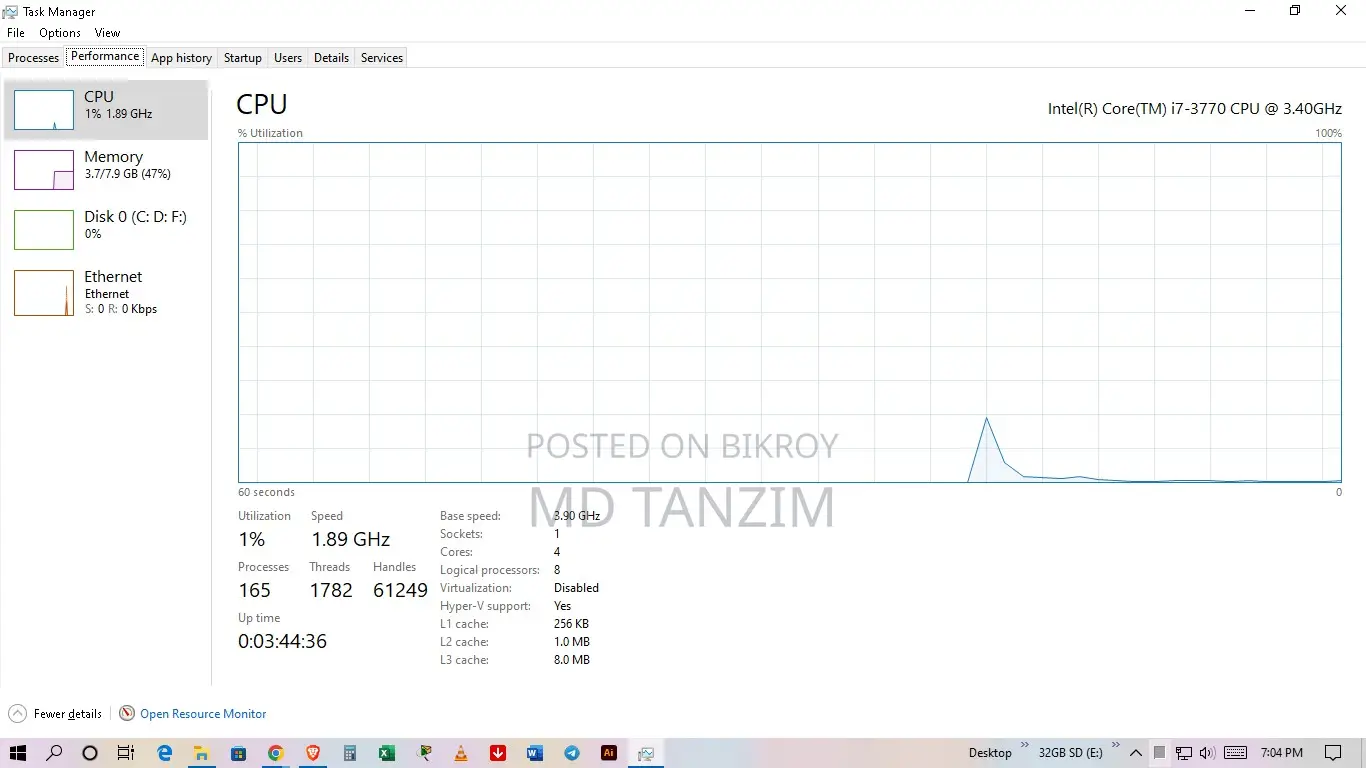Launch Excel from the taskbar
Image resolution: width=1366 pixels, height=768 pixels.
pos(386,753)
